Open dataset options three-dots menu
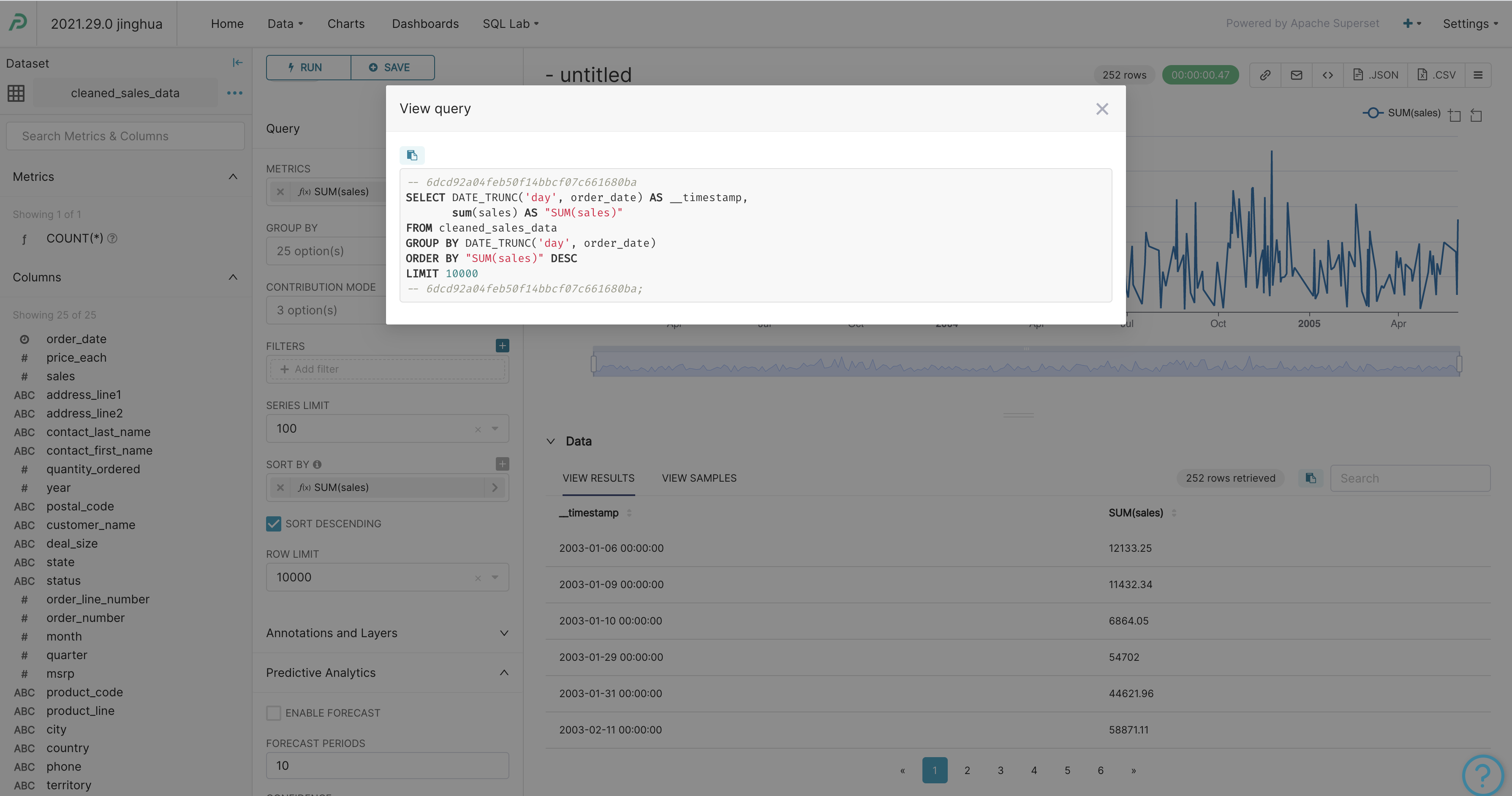This screenshot has width=1512, height=796. pos(235,93)
